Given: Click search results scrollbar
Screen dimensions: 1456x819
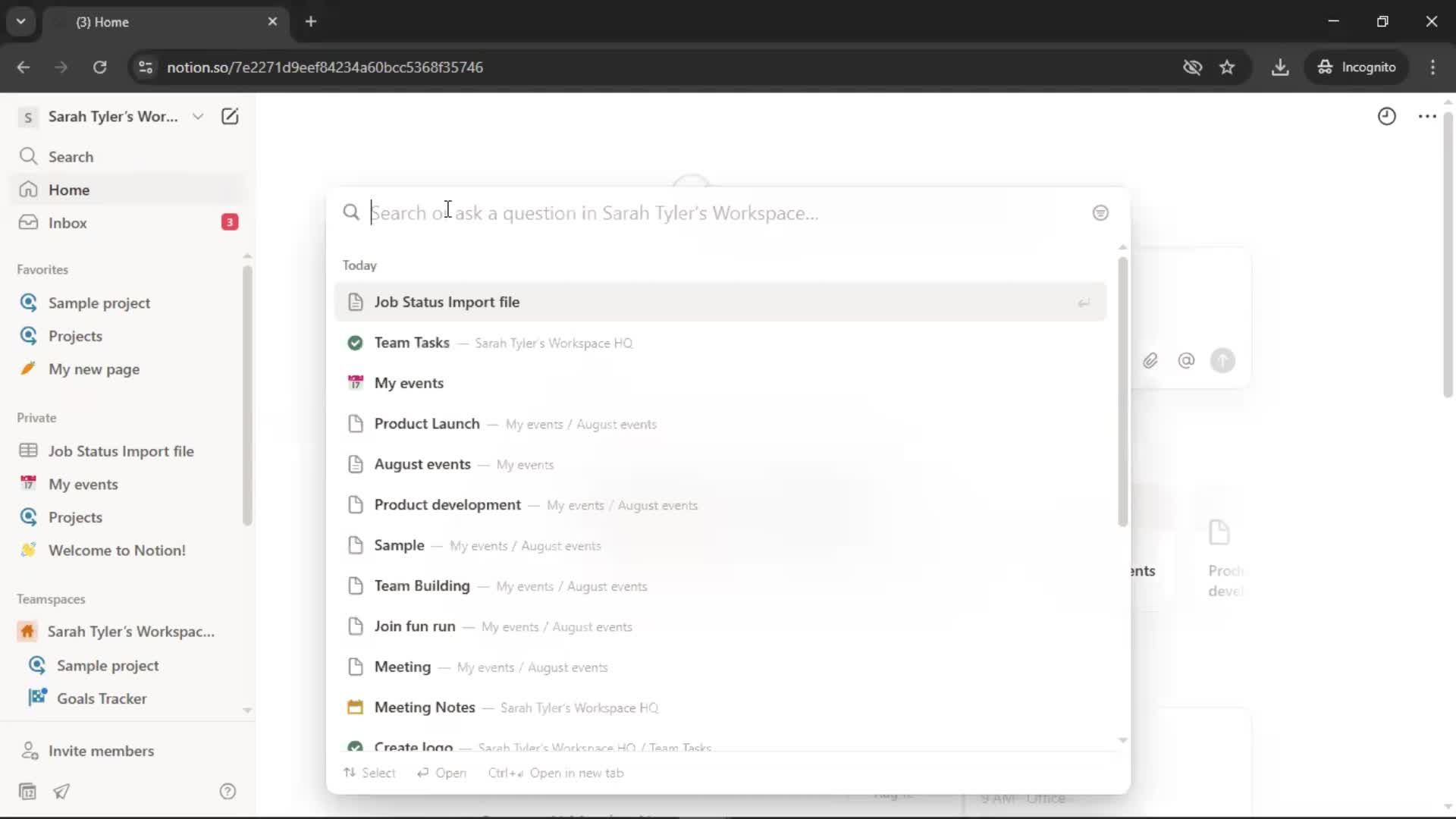Looking at the screenshot, I should [x=1122, y=391].
